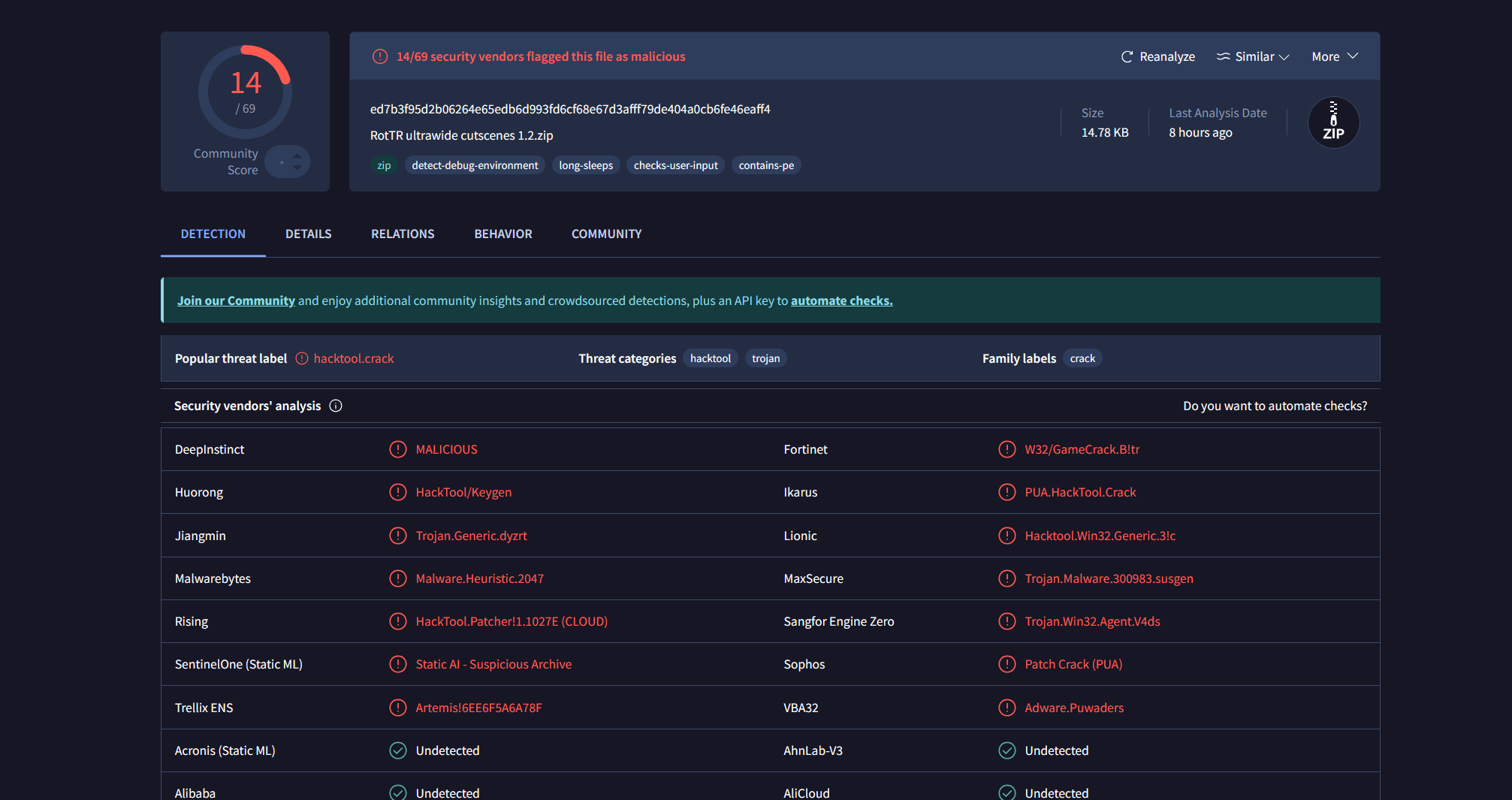Expand the Similar dropdown
Screen dimensions: 1512x800
[x=1253, y=57]
